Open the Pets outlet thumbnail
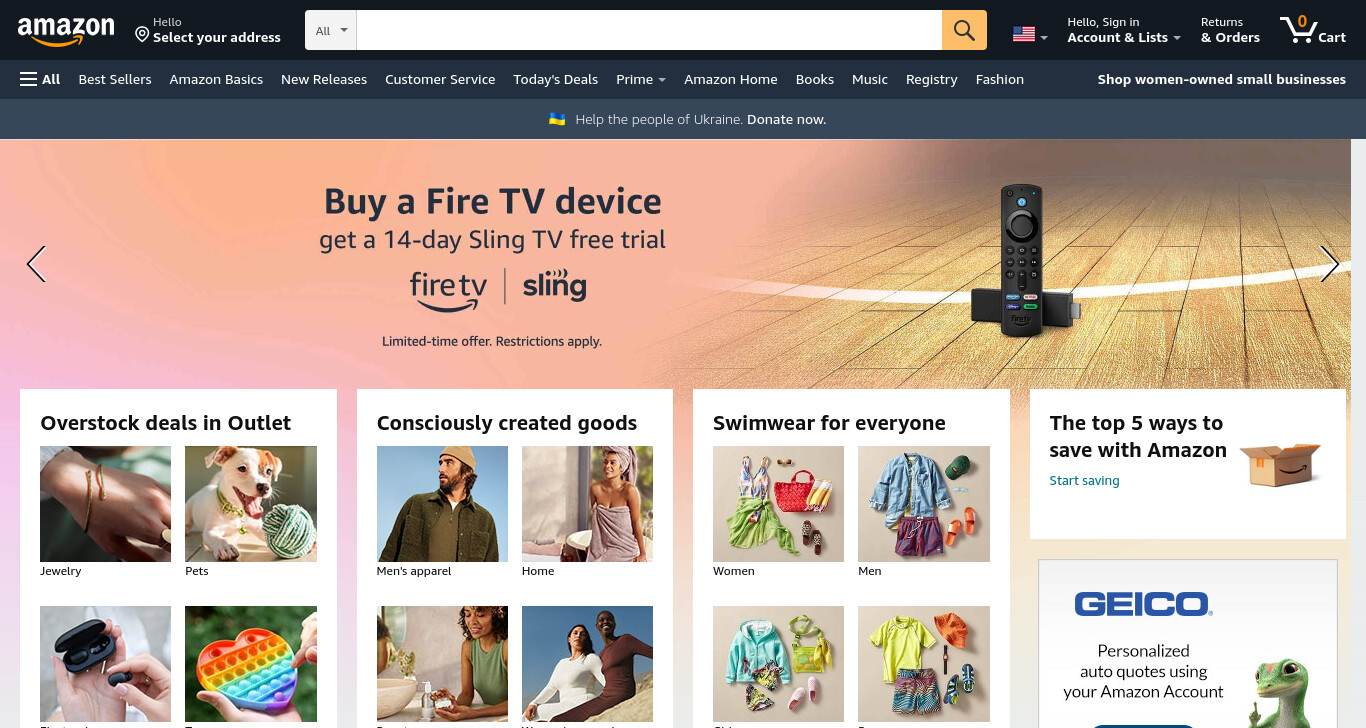 [251, 504]
